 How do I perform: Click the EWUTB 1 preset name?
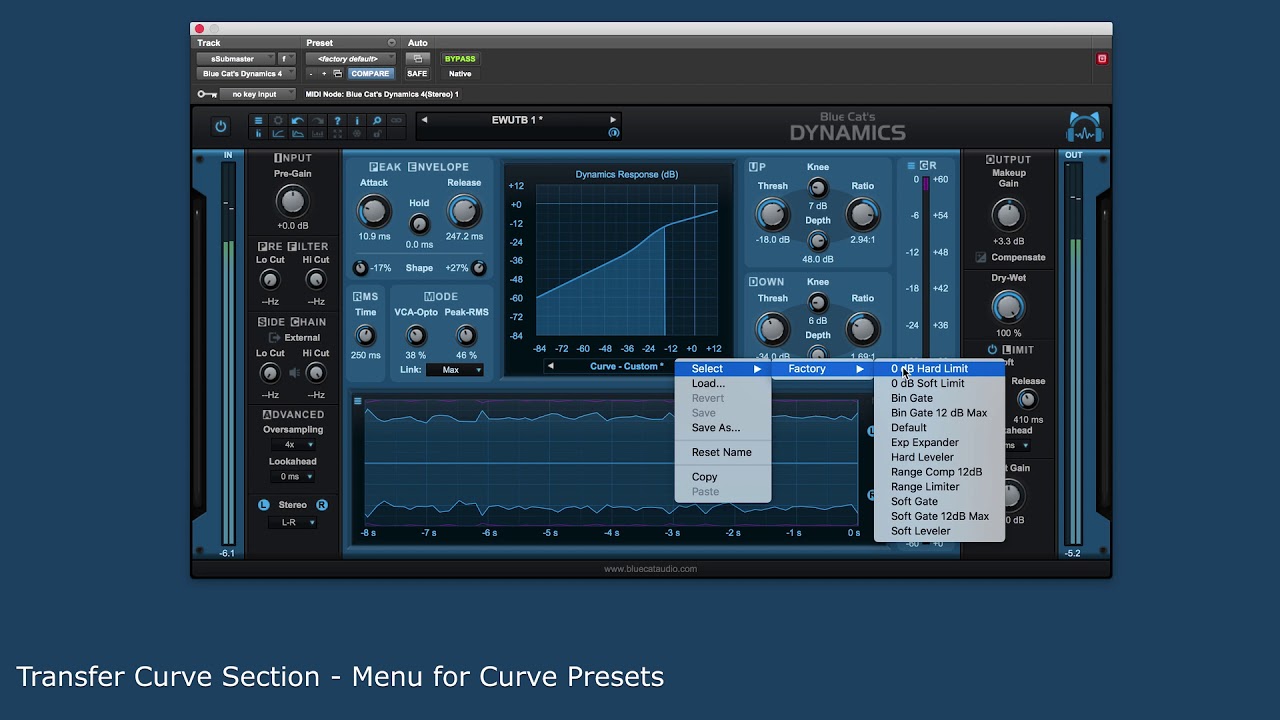click(517, 120)
